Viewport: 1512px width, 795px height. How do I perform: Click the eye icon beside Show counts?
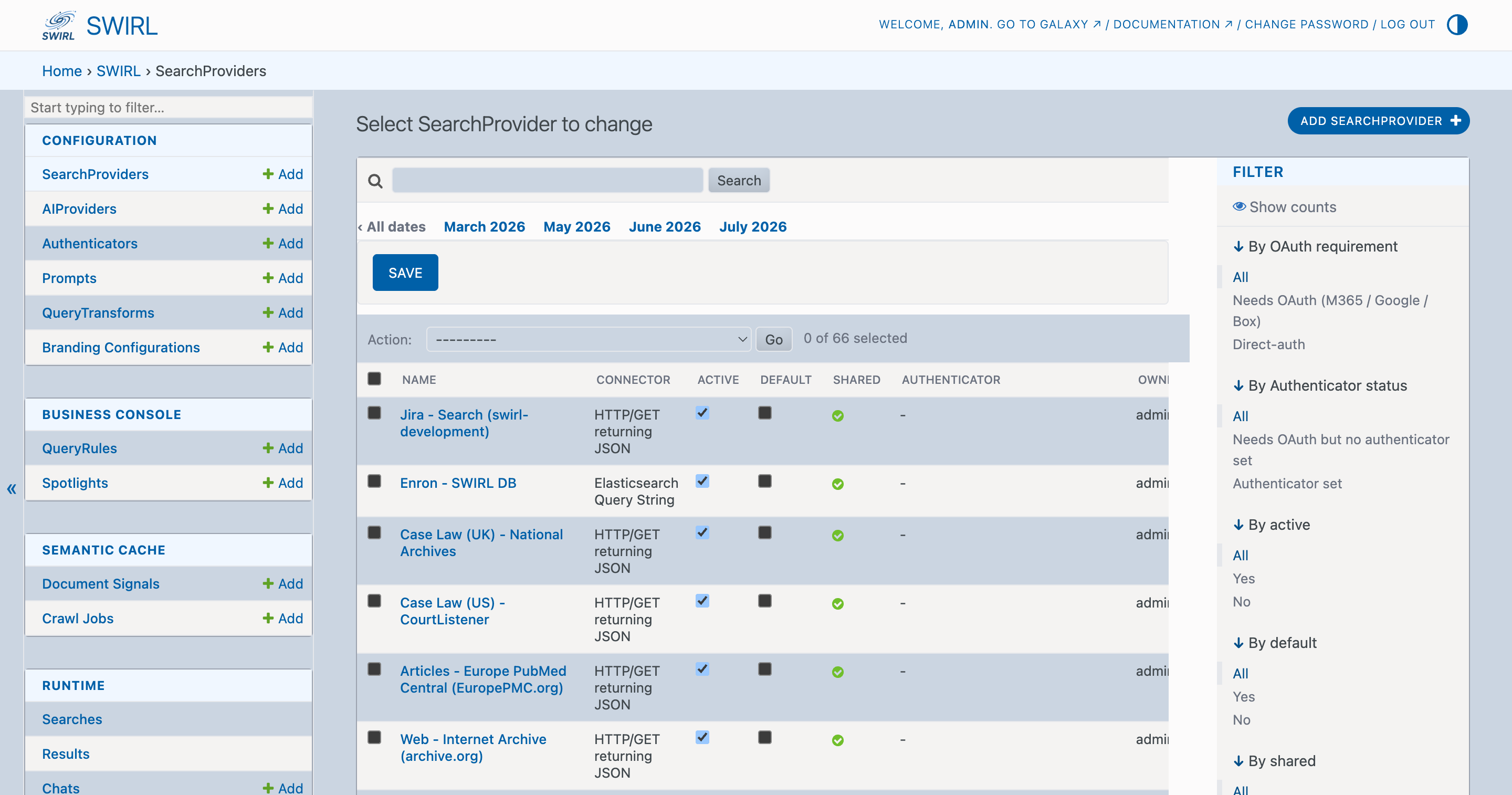pyautogui.click(x=1239, y=207)
